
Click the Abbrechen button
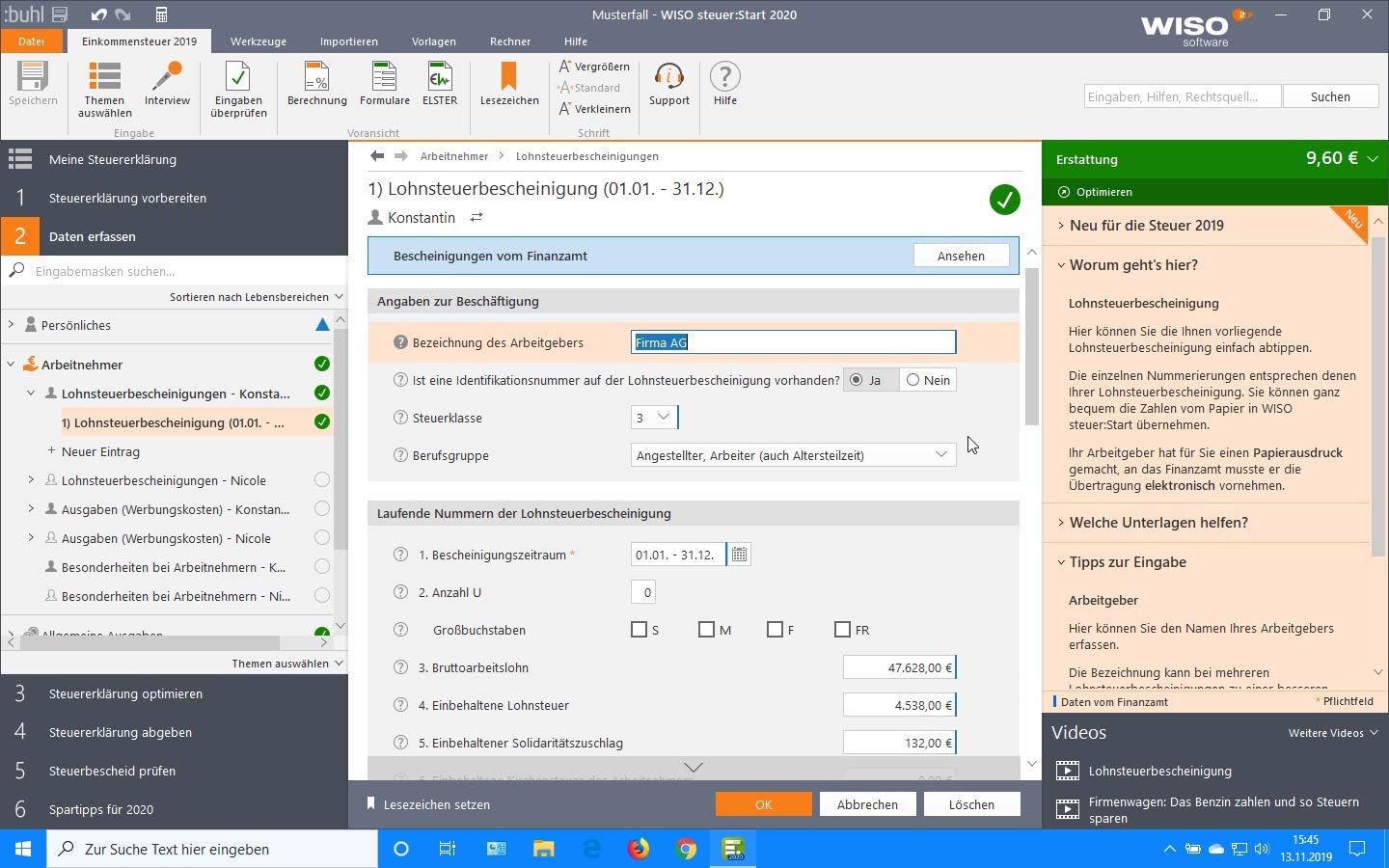point(867,804)
